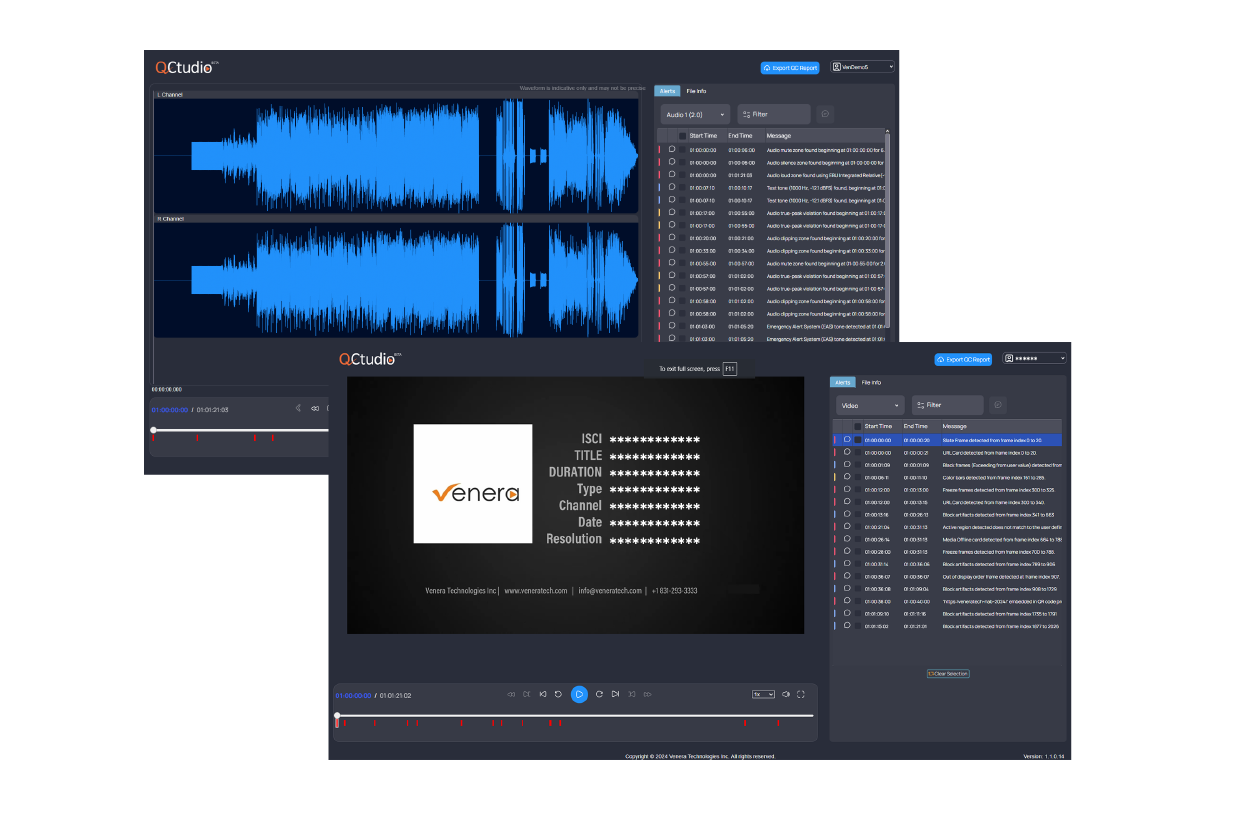The image size is (1250, 823).
Task: Open comment for Out of display order alert
Action: [x=847, y=576]
